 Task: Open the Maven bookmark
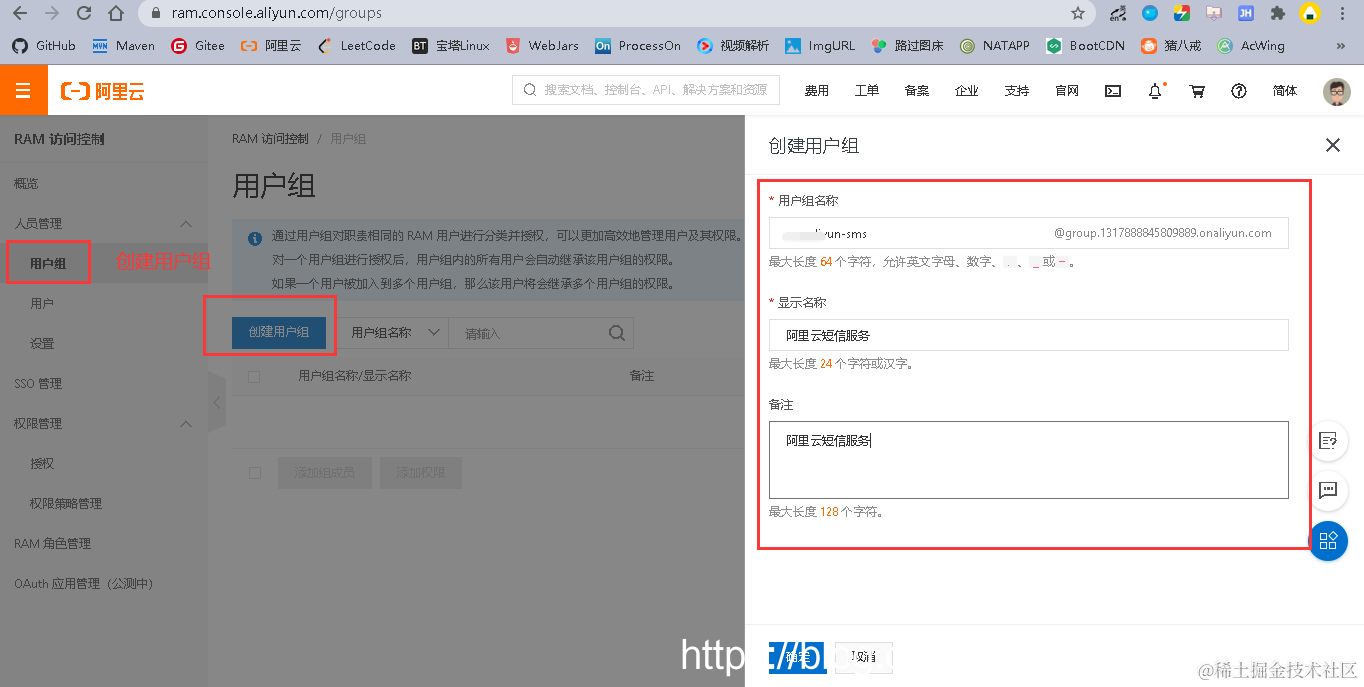point(124,46)
